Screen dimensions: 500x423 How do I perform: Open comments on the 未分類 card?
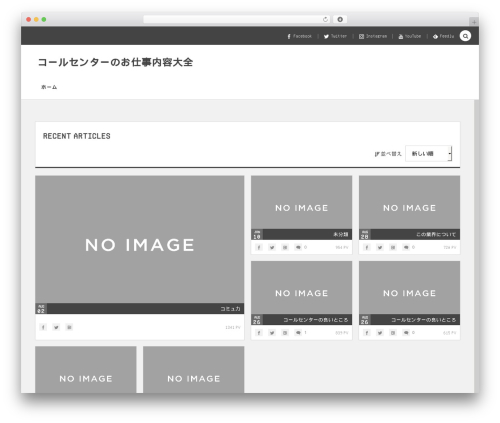click(298, 247)
